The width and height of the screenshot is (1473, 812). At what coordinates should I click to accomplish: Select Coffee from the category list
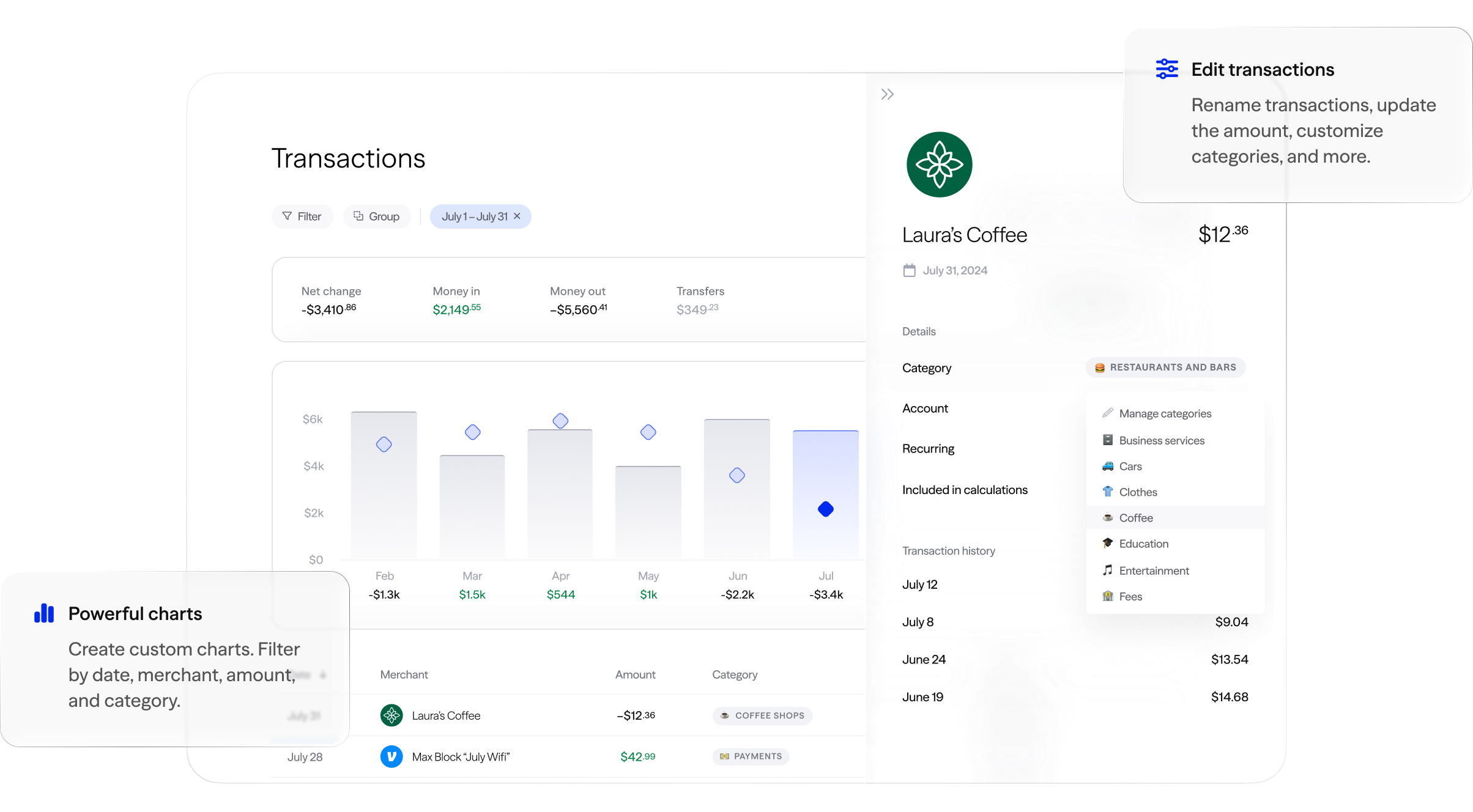click(1135, 518)
